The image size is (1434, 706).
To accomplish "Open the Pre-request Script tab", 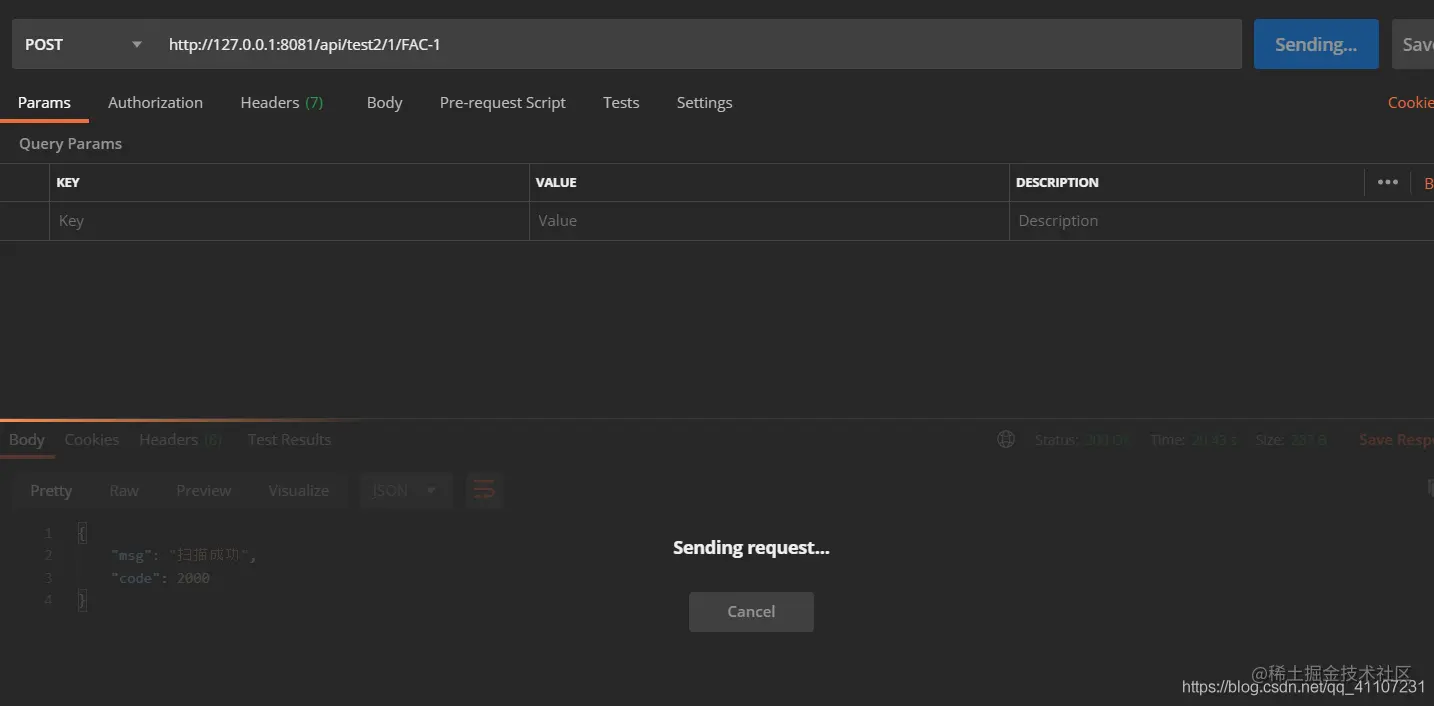I will coord(503,102).
